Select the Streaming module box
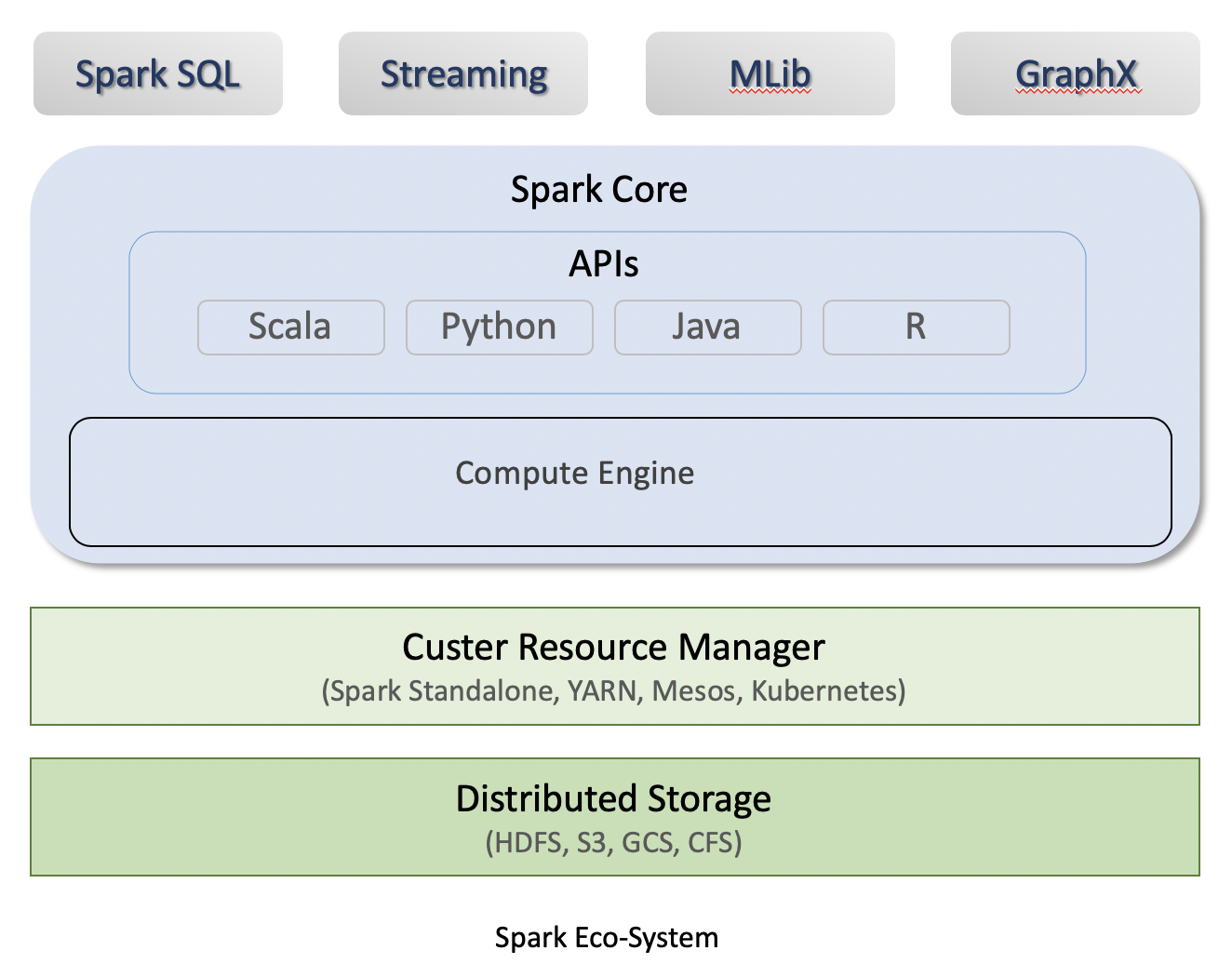The image size is (1232, 977). (463, 74)
